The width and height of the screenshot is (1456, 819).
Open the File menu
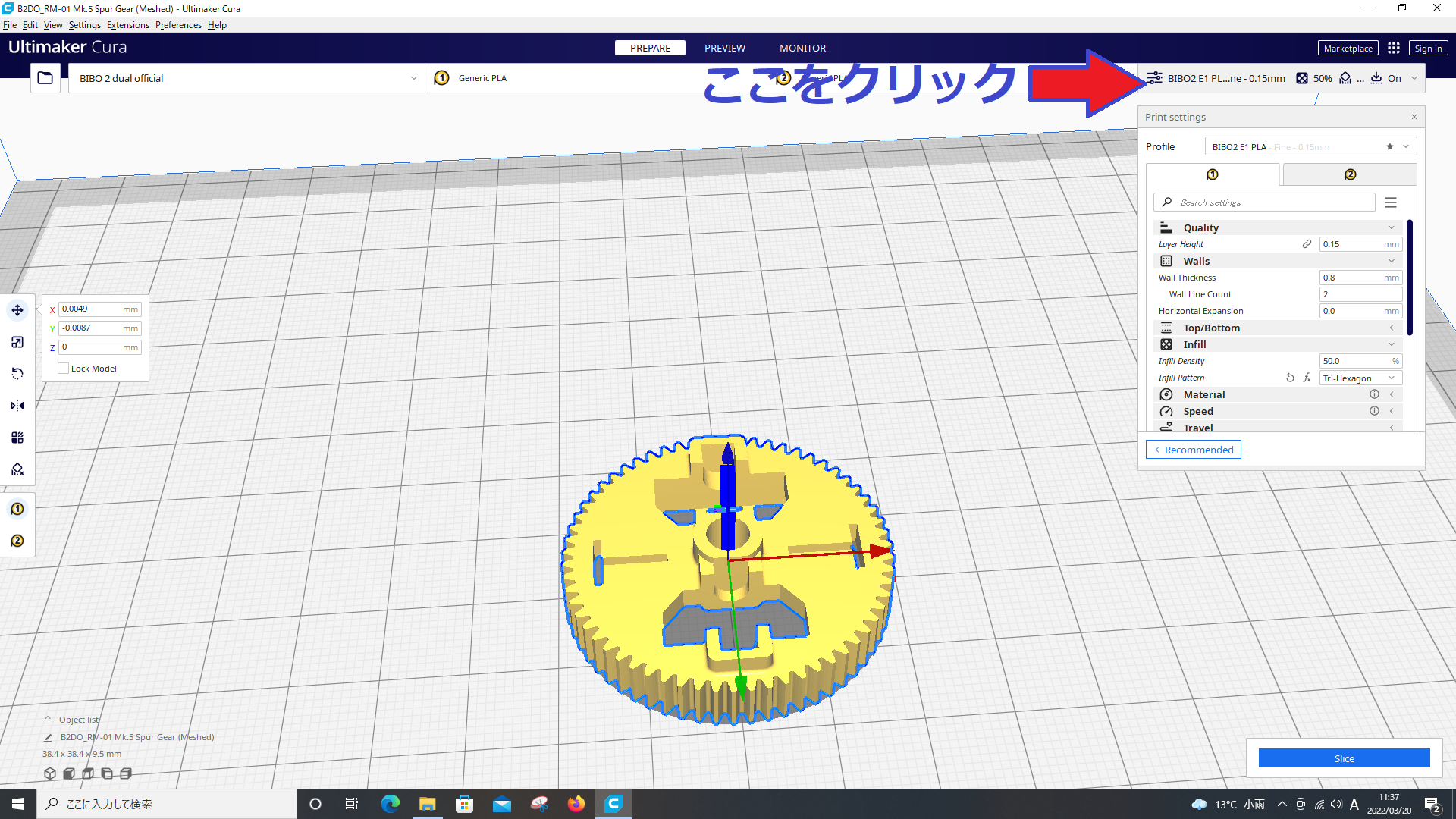click(10, 25)
